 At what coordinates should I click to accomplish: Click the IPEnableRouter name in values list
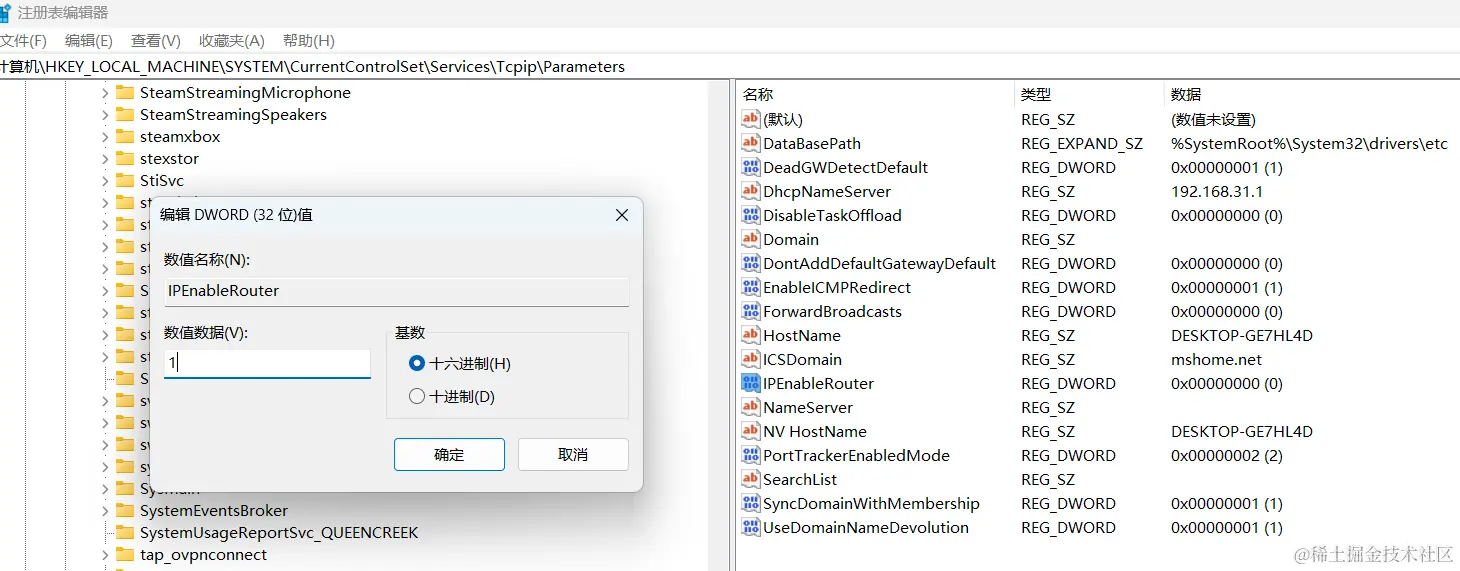tap(818, 383)
